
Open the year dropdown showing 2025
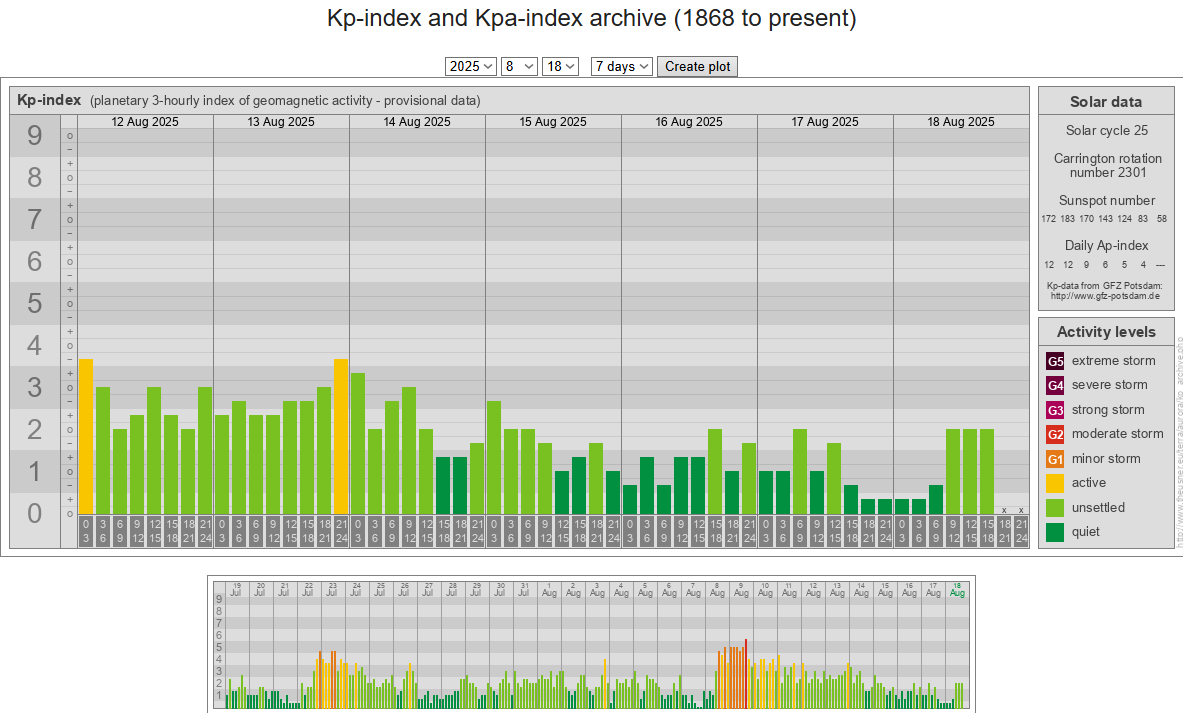pyautogui.click(x=471, y=66)
